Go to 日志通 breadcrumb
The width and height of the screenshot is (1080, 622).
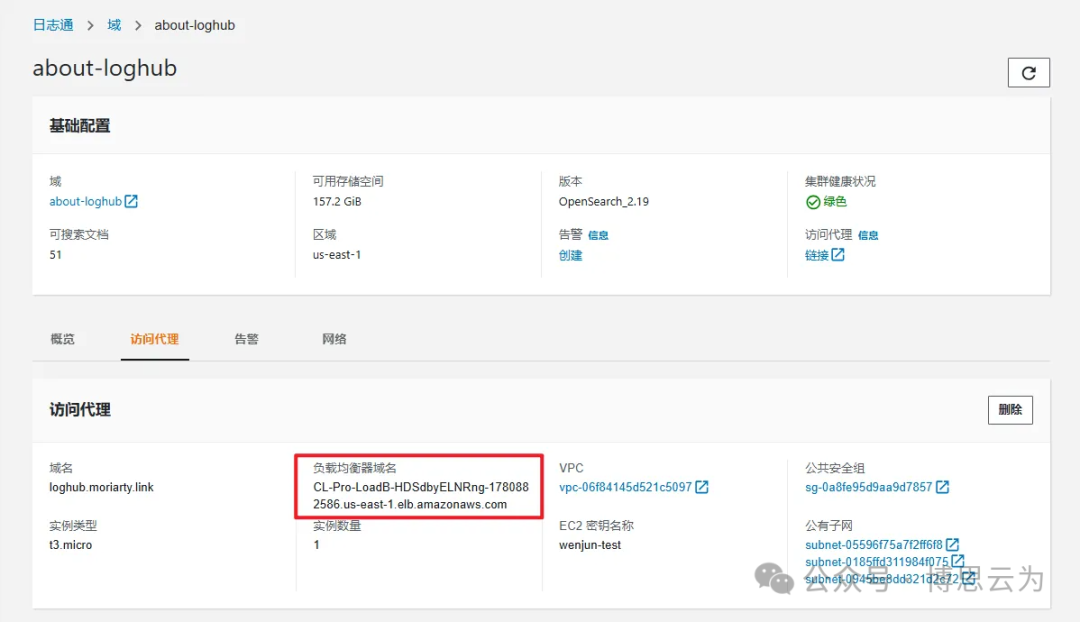pyautogui.click(x=53, y=25)
